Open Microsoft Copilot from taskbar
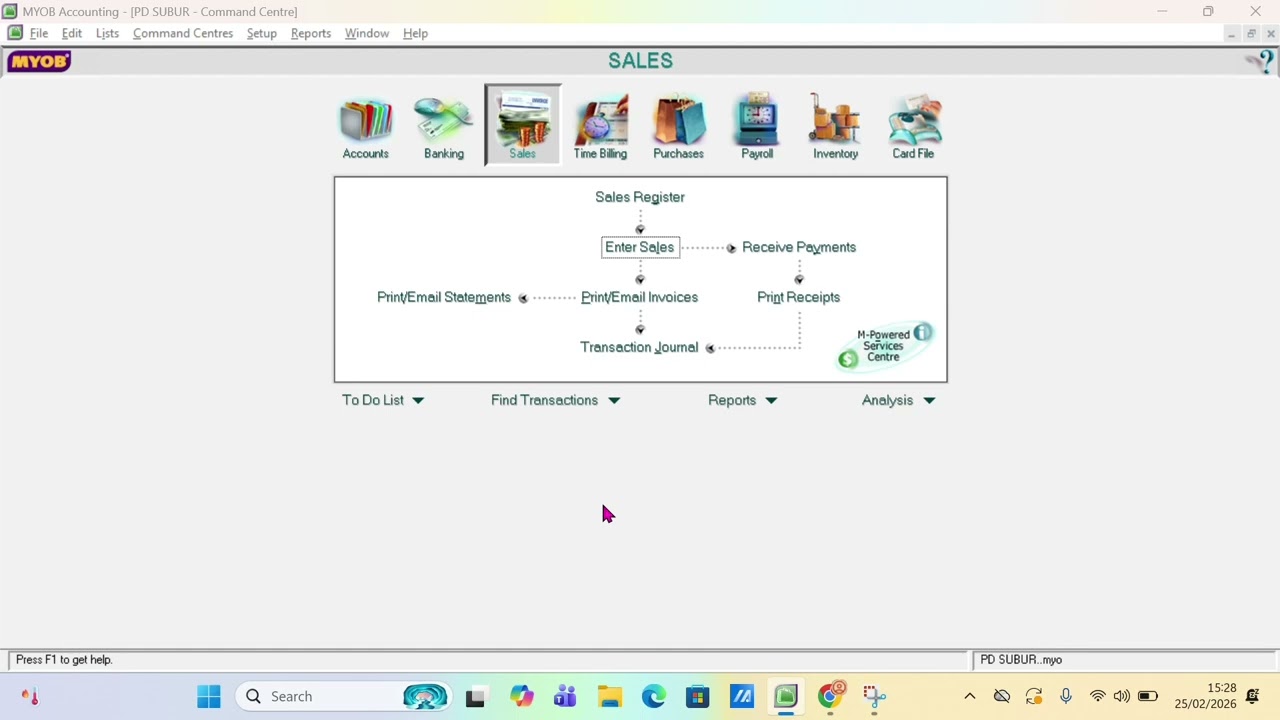This screenshot has width=1280, height=720. tap(522, 696)
